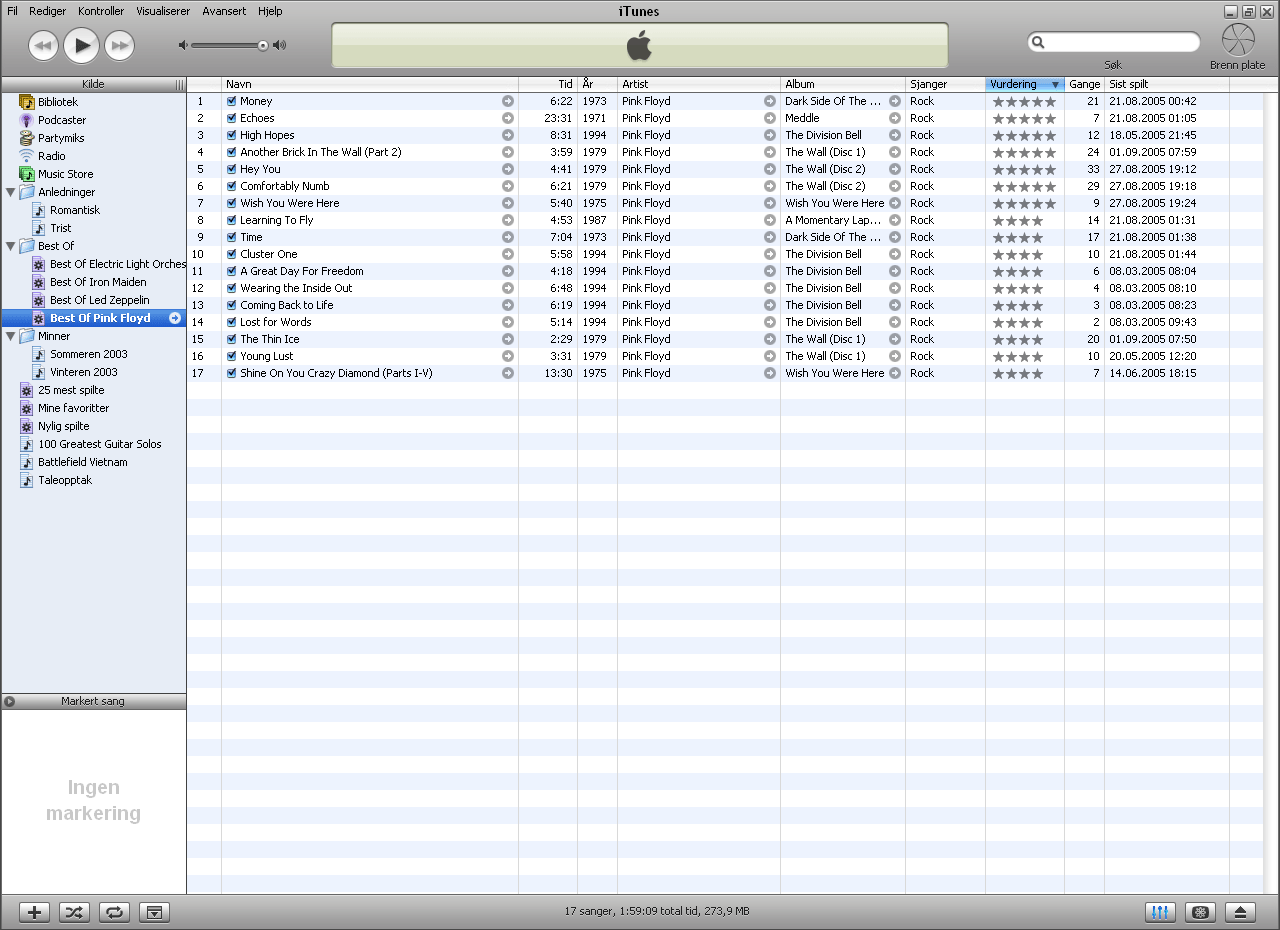Select the Romantisk playlist
Screen dimensions: 1280x930
tap(75, 210)
